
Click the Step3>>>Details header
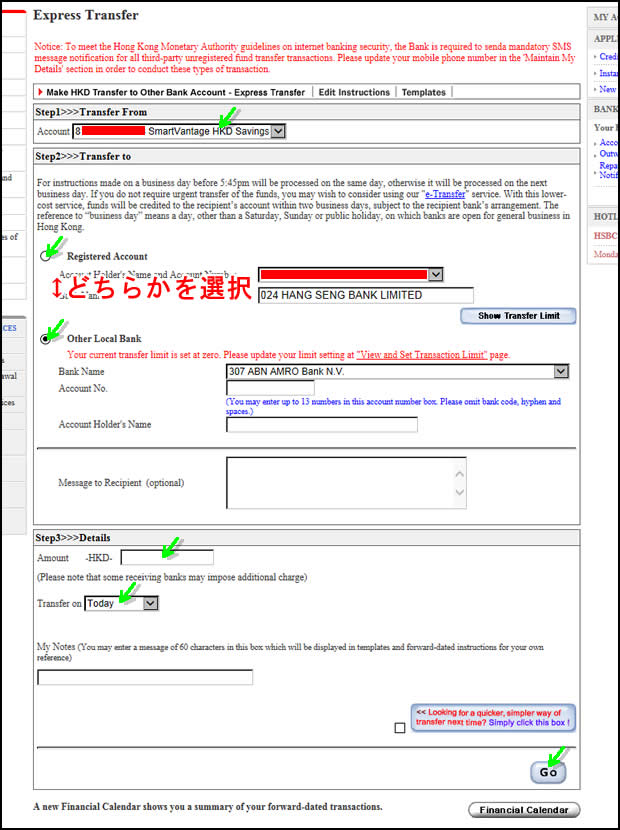(x=73, y=538)
